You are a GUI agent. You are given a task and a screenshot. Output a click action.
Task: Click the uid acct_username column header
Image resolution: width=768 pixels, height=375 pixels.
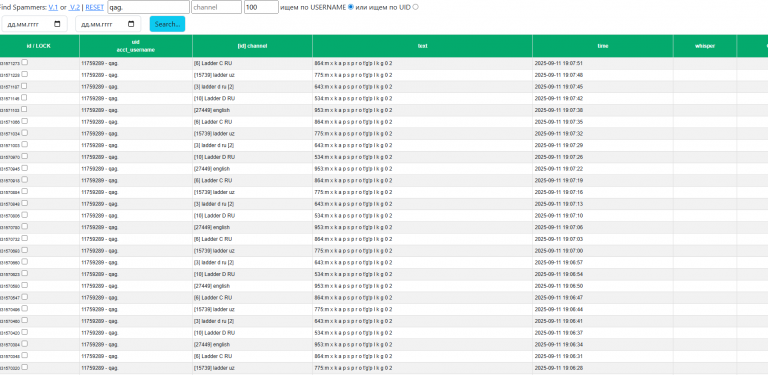coord(136,46)
